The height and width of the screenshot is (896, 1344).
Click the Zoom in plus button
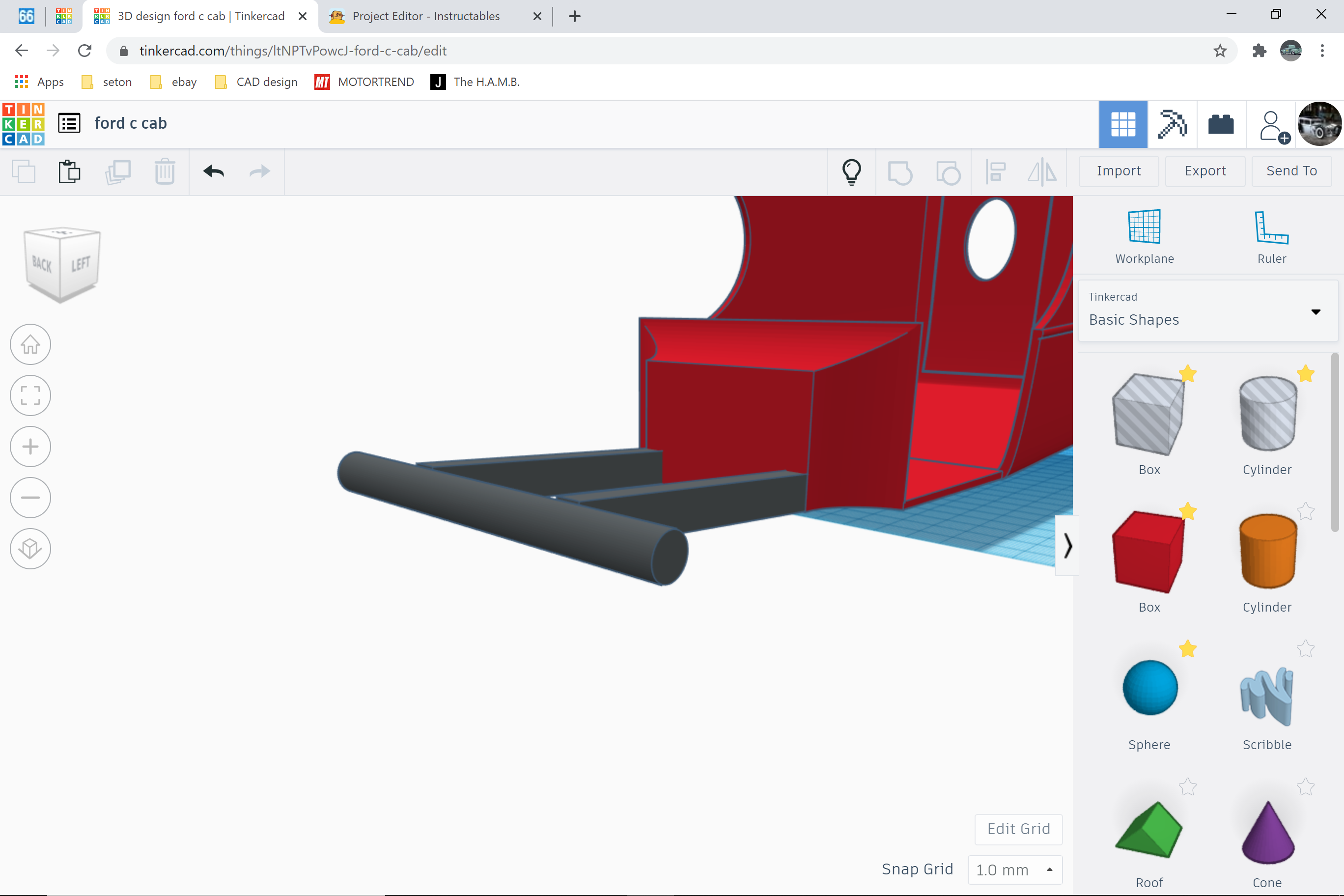[30, 447]
